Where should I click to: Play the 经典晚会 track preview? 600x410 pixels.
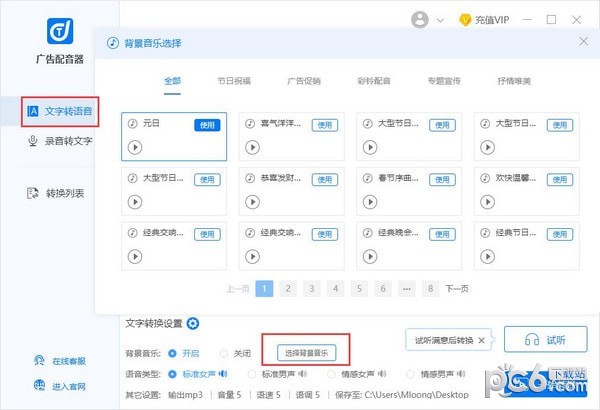tap(370, 256)
